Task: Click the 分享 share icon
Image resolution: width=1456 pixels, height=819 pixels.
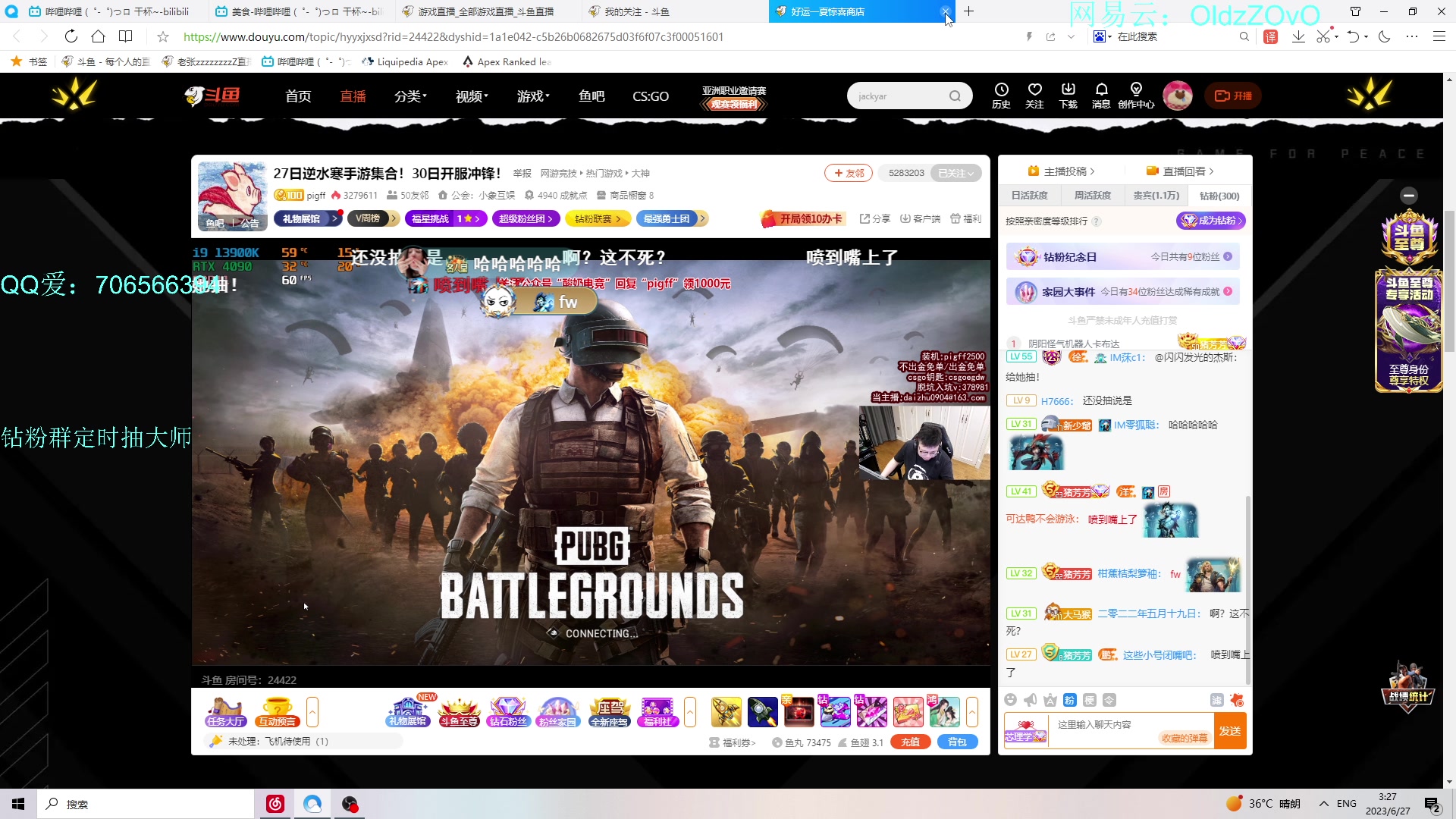Action: 875,218
